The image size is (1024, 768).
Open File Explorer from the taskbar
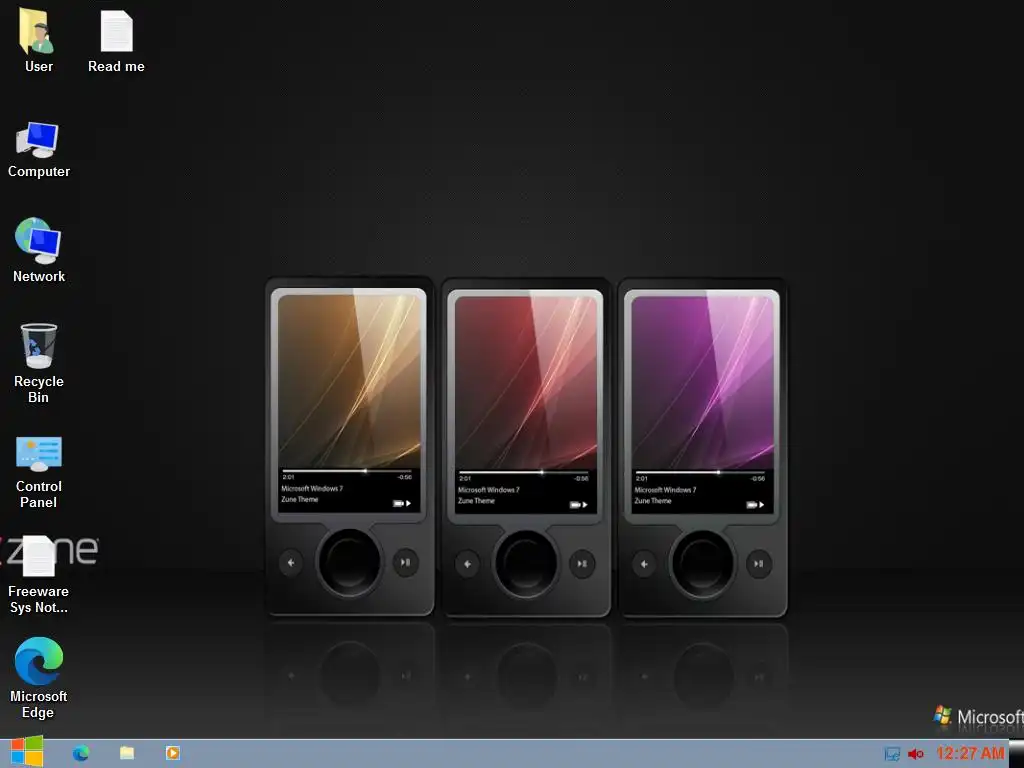click(127, 753)
